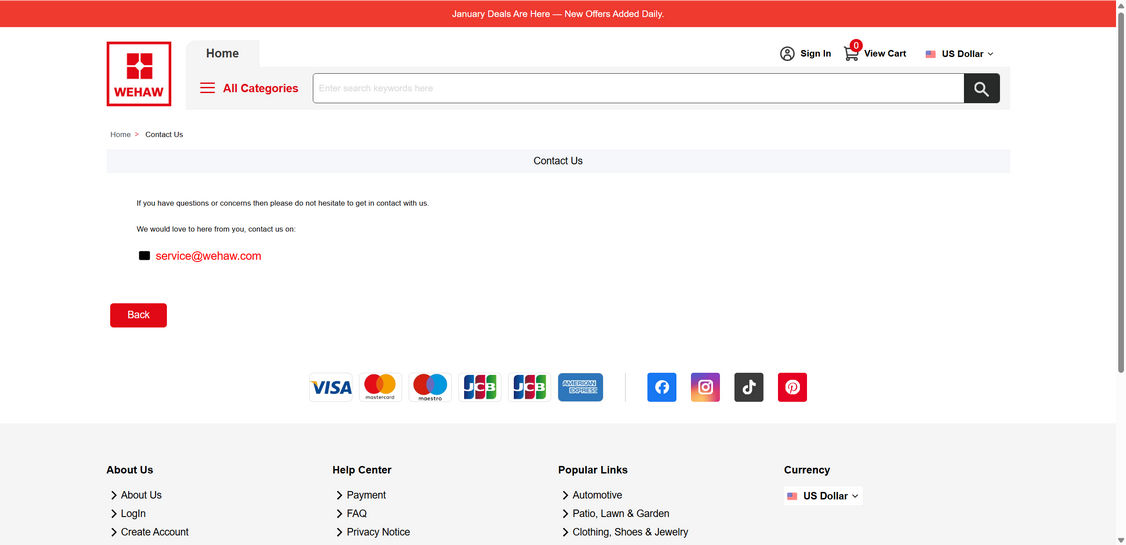Click the Sign In link
The image size is (1126, 545).
[816, 54]
